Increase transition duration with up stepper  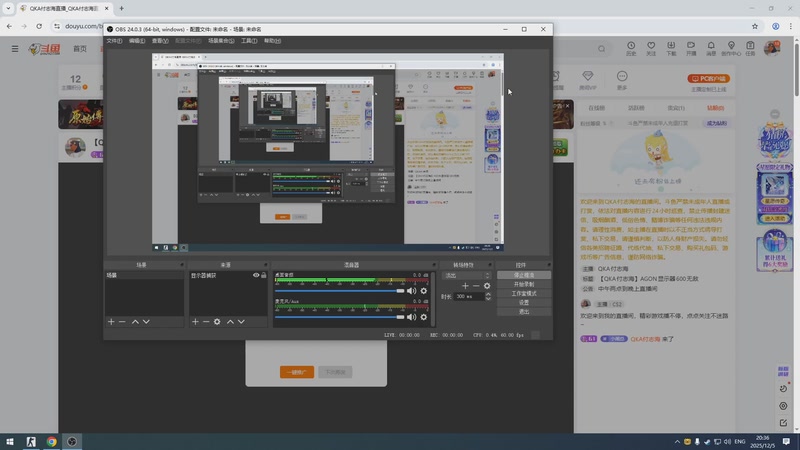click(x=488, y=294)
